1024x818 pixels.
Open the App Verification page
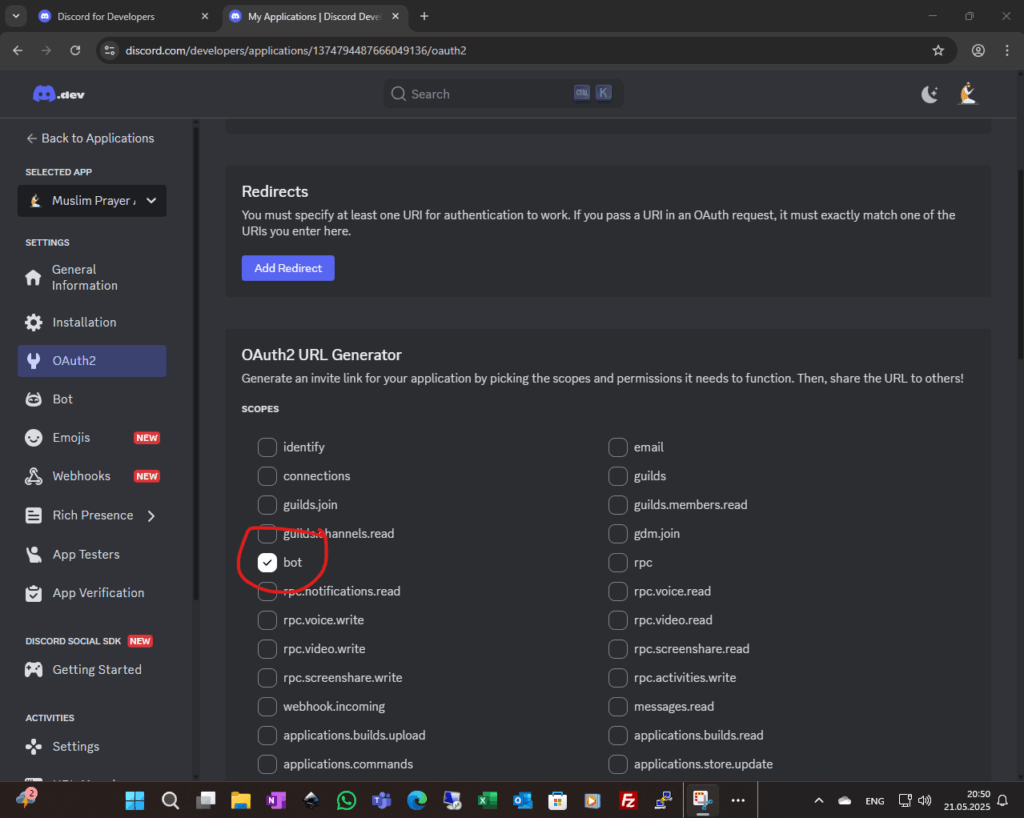pos(92,593)
